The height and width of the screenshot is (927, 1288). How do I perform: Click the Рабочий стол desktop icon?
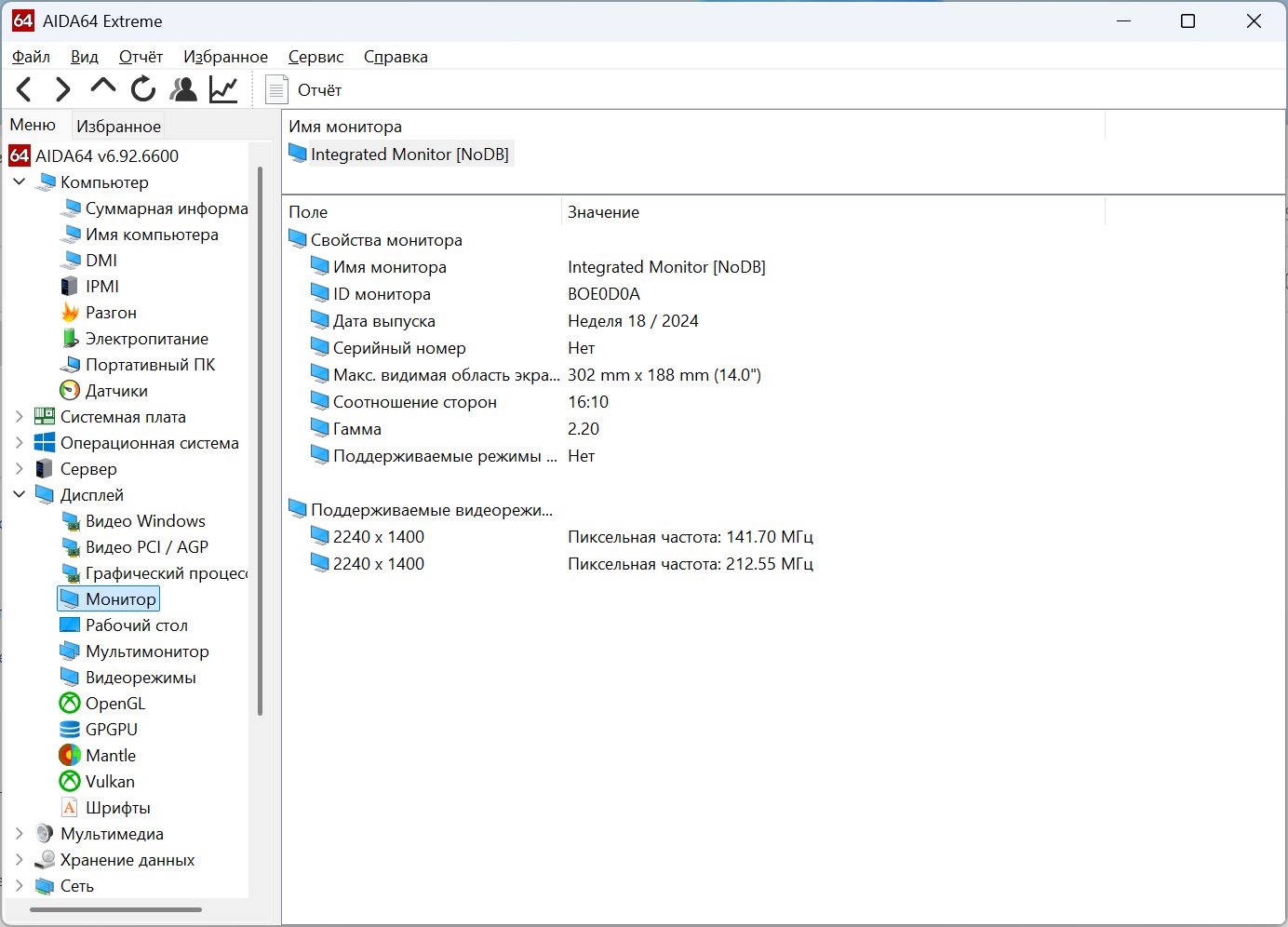70,625
